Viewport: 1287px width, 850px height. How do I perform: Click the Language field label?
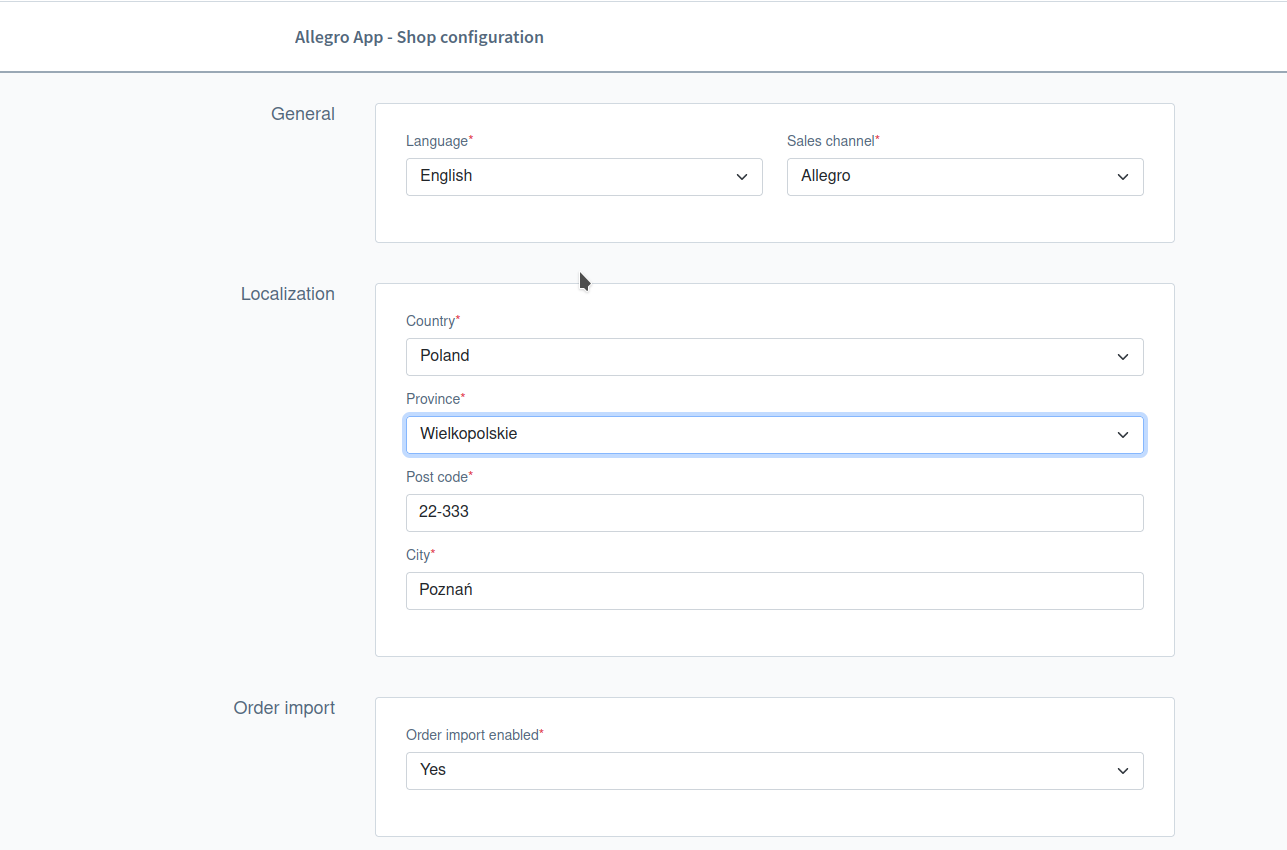tap(440, 141)
